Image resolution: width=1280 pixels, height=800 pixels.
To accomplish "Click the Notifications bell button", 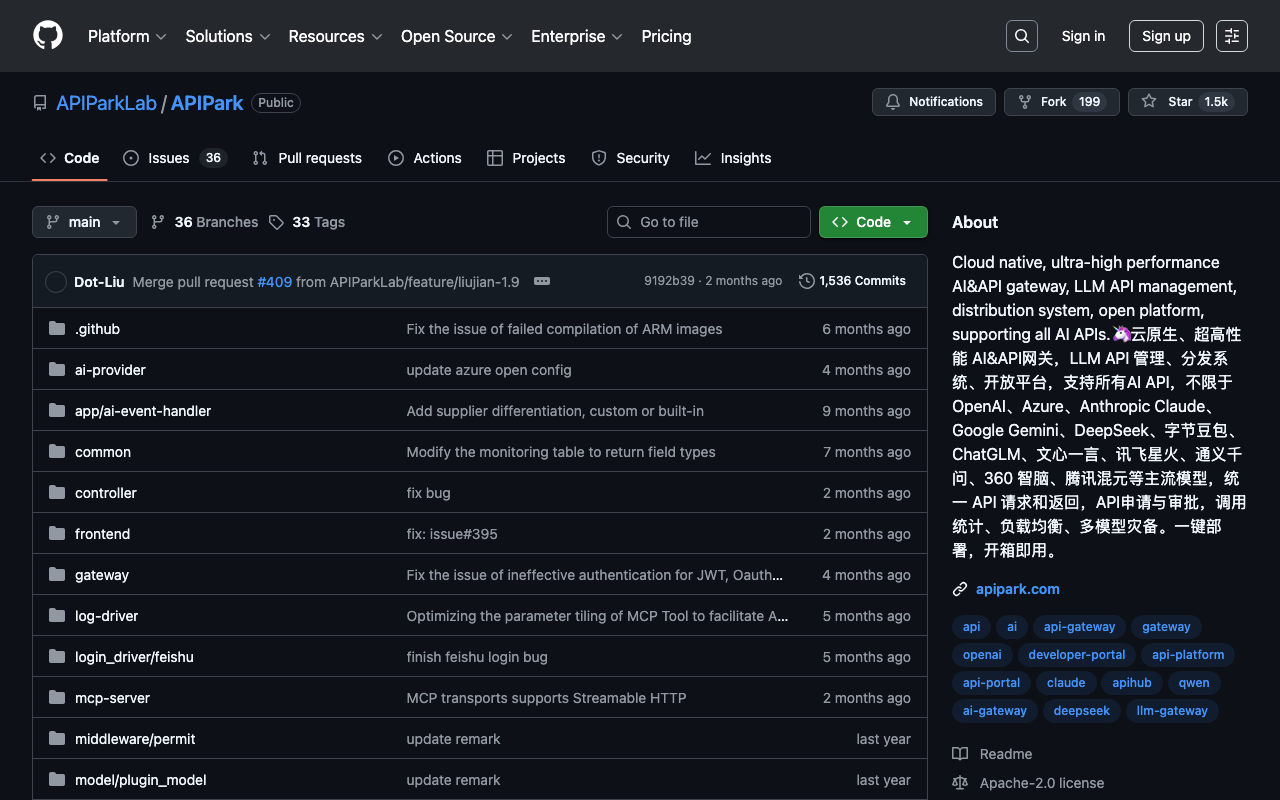I will coord(934,102).
